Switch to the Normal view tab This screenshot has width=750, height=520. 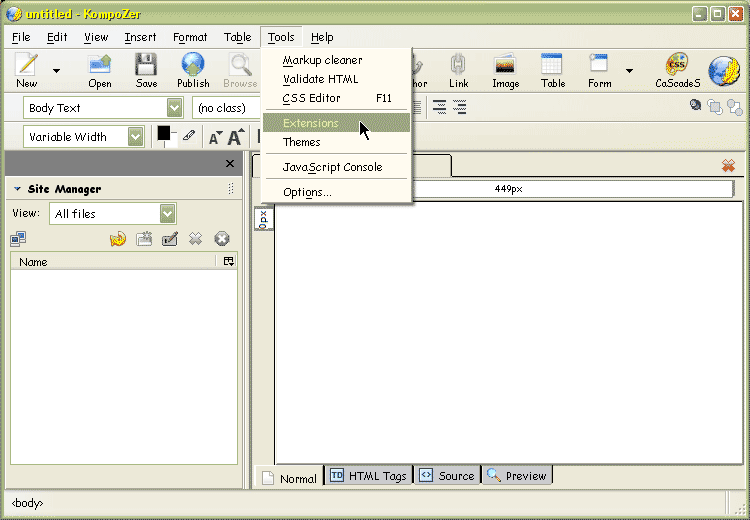288,477
